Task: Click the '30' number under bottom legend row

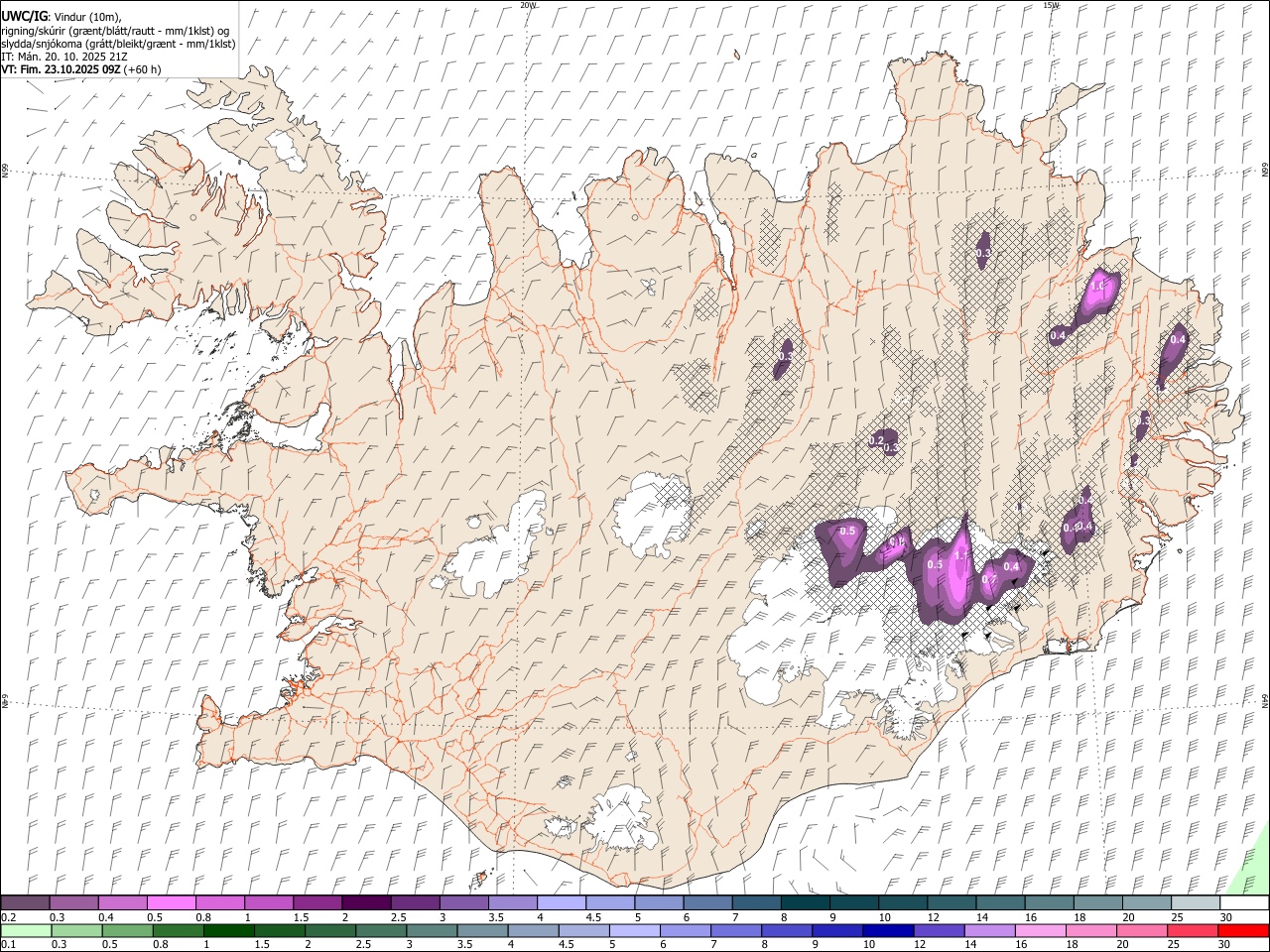Action: 1223,944
